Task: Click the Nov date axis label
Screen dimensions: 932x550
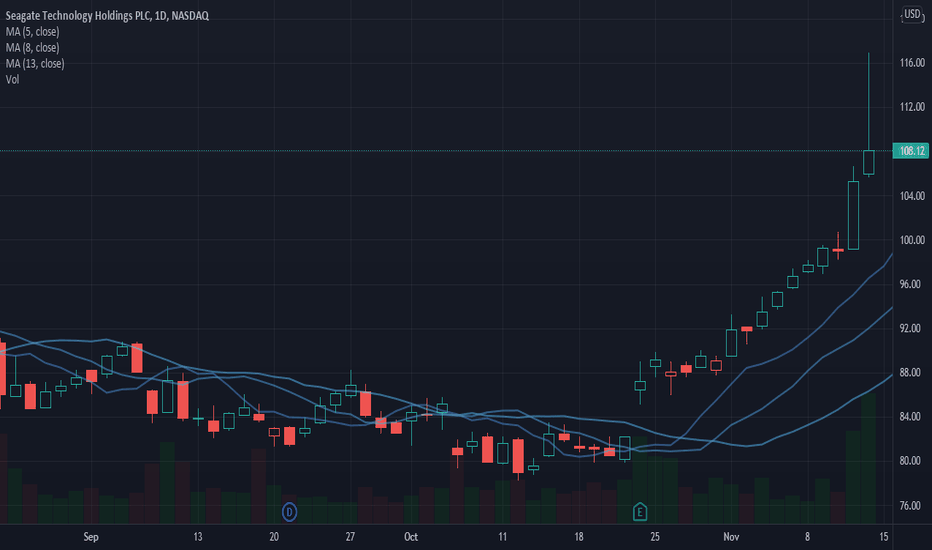Action: (731, 537)
